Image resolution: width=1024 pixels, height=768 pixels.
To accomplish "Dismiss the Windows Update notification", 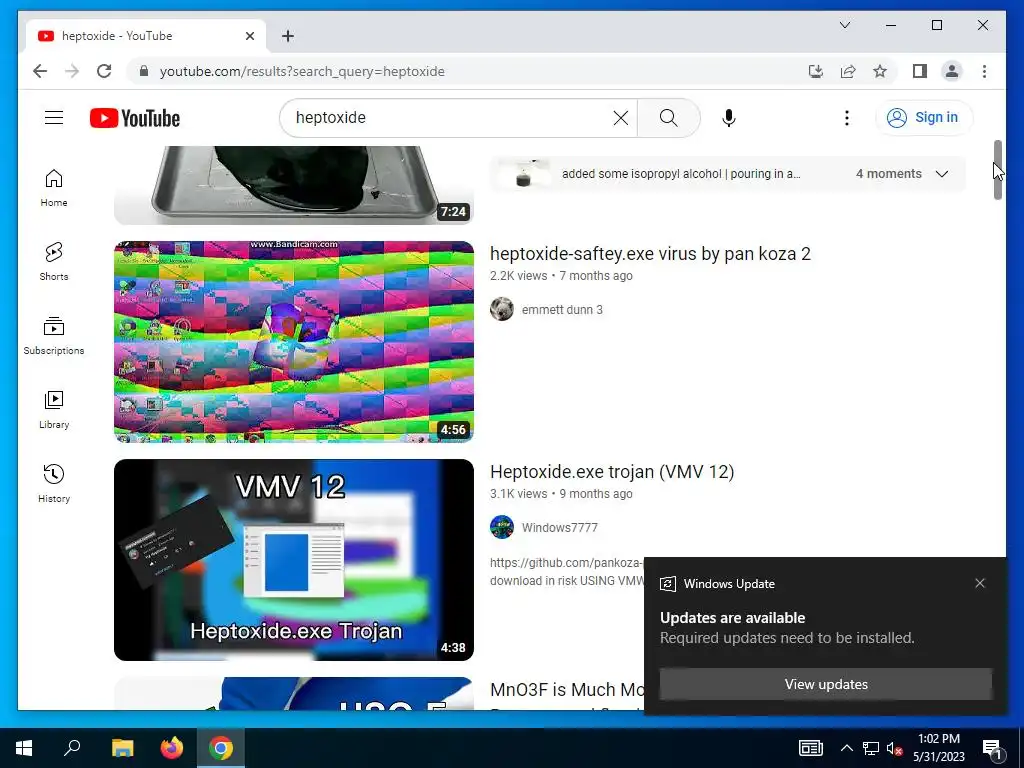I will (x=980, y=583).
